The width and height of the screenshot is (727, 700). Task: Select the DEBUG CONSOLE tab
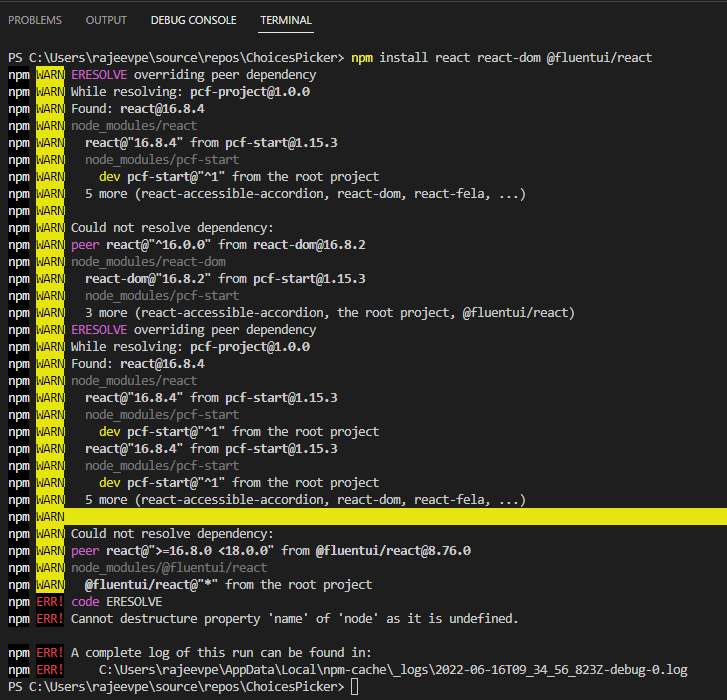(194, 20)
